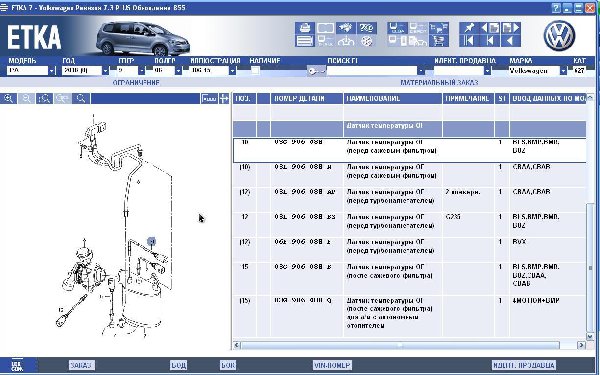The height and width of the screenshot is (375, 600).
Task: Expand the Модель dropdown
Action: (52, 71)
